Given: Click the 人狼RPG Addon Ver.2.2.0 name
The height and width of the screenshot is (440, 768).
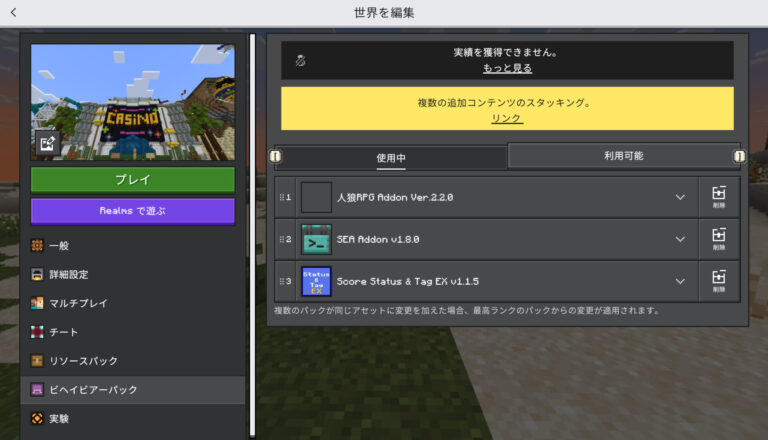Looking at the screenshot, I should click(395, 197).
